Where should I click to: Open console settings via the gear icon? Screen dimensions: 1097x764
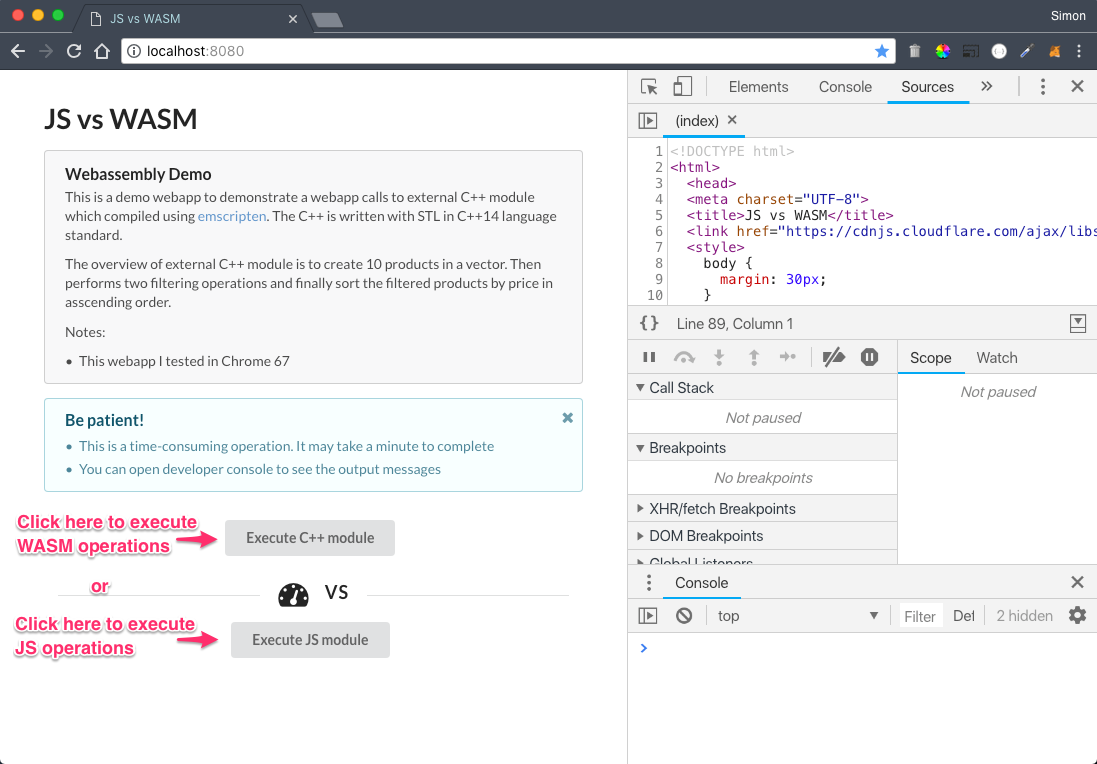pos(1077,615)
